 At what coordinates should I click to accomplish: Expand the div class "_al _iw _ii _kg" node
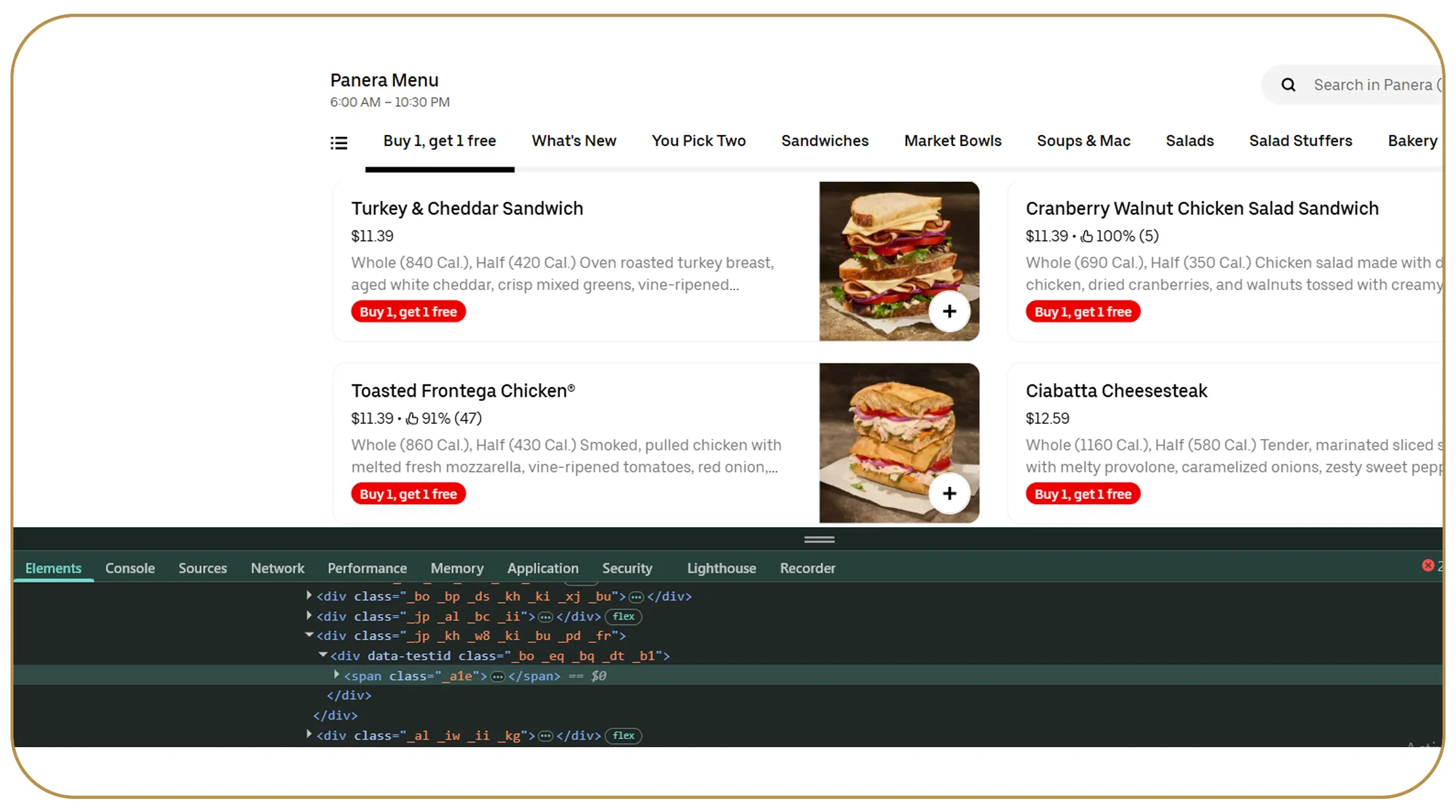coord(308,735)
